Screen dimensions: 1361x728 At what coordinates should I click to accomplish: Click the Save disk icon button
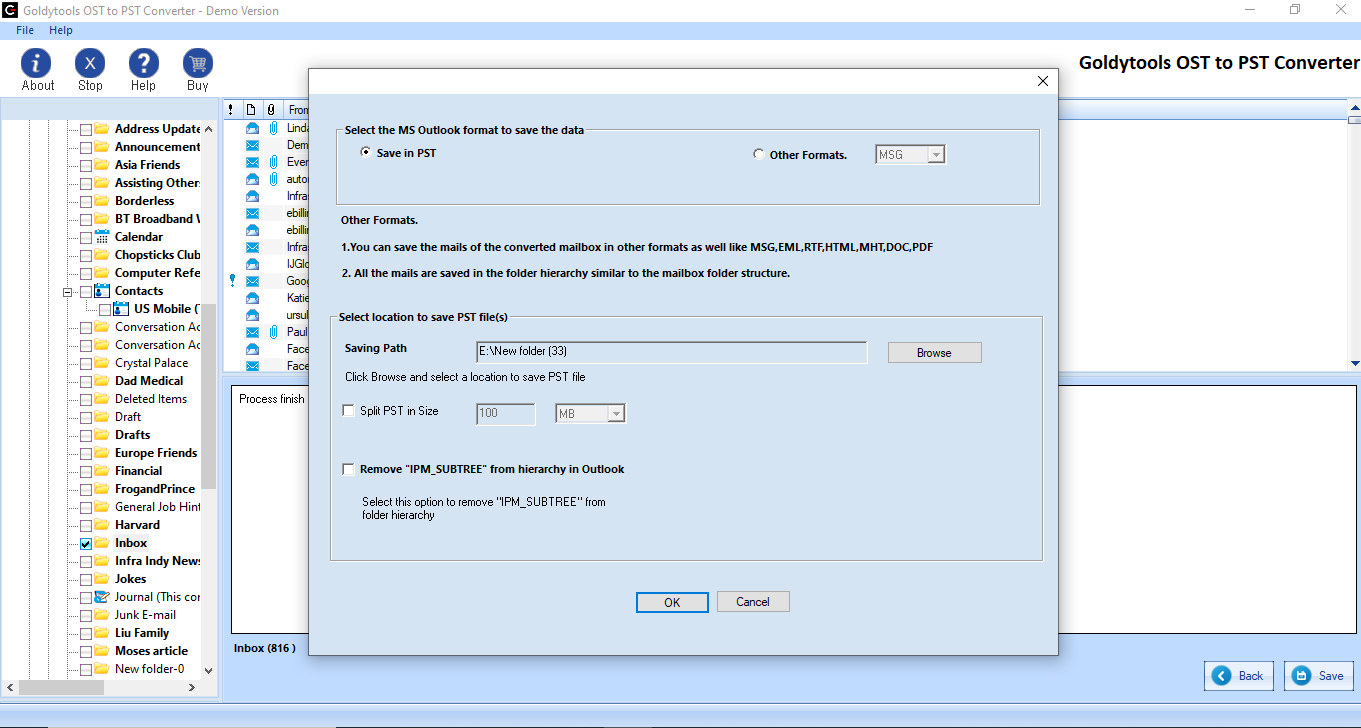pos(1301,676)
